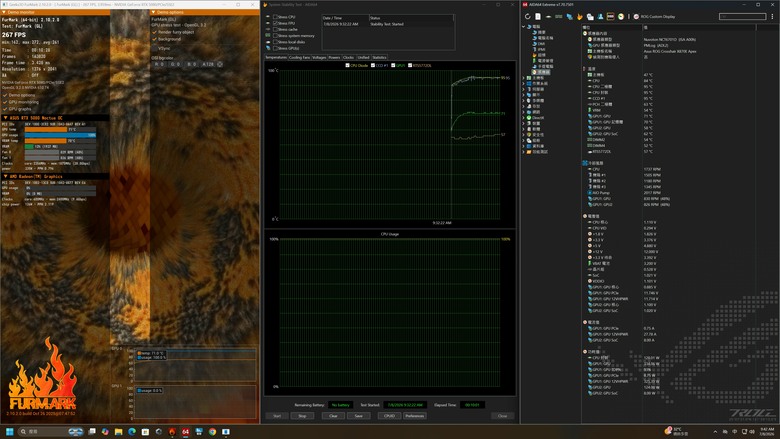Click the memory module icon in AIDA64 toolbar
This screenshot has height=439, width=780.
(x=558, y=16)
